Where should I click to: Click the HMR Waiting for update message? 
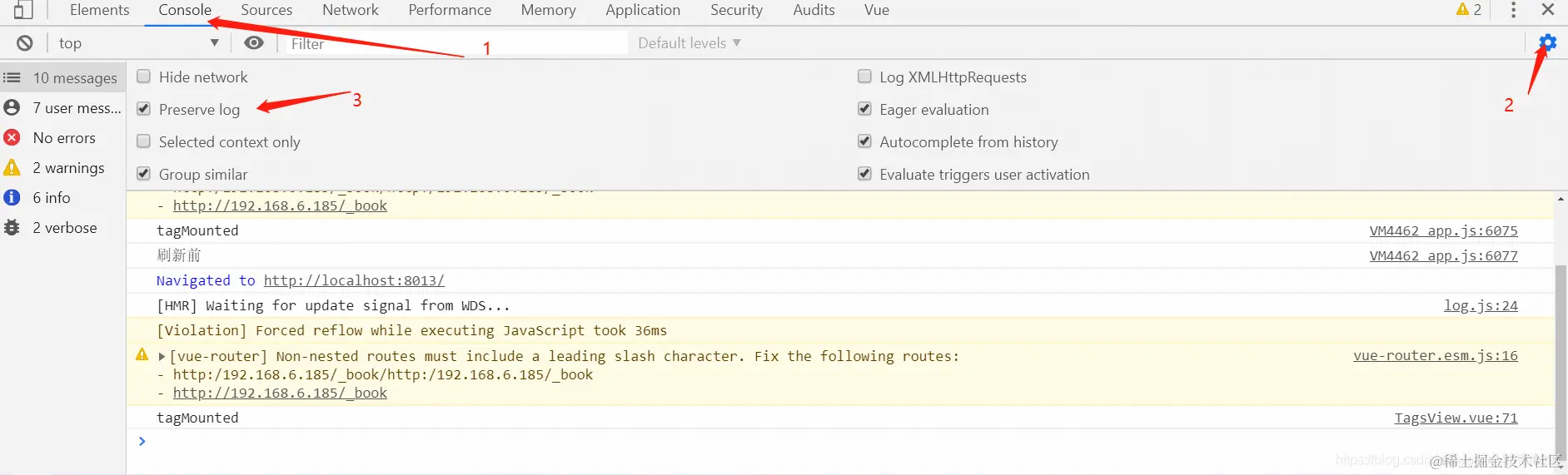tap(333, 305)
